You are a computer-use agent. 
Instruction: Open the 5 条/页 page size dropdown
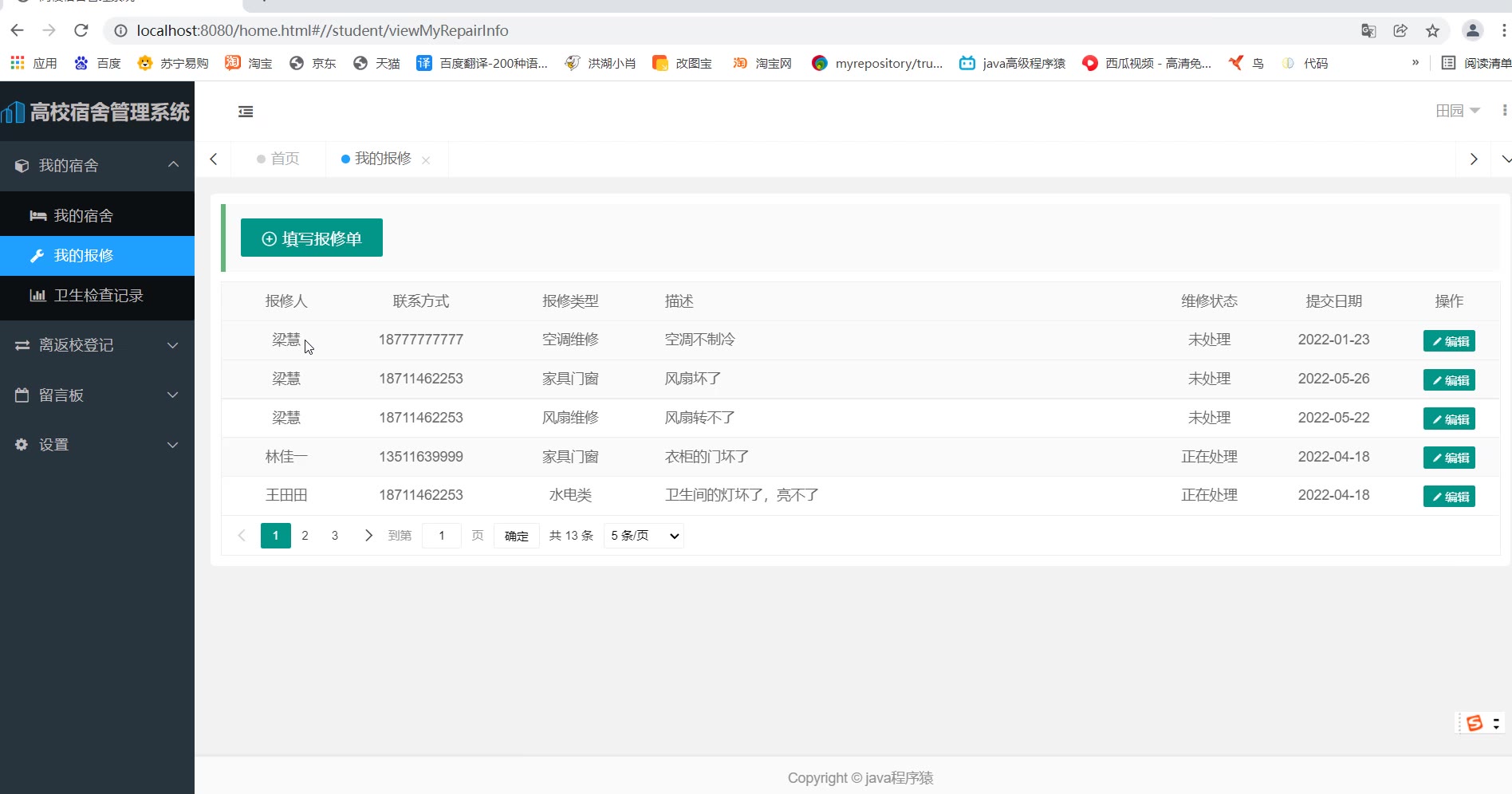pos(644,536)
